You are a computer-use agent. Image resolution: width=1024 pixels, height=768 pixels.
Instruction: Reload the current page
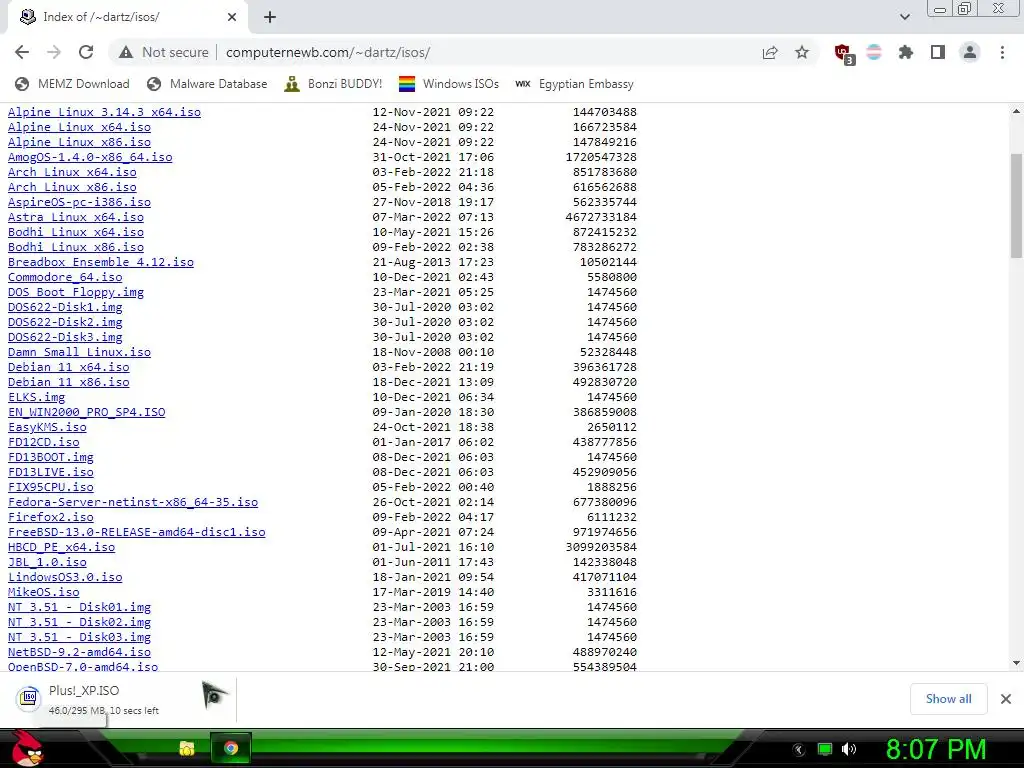click(x=86, y=52)
